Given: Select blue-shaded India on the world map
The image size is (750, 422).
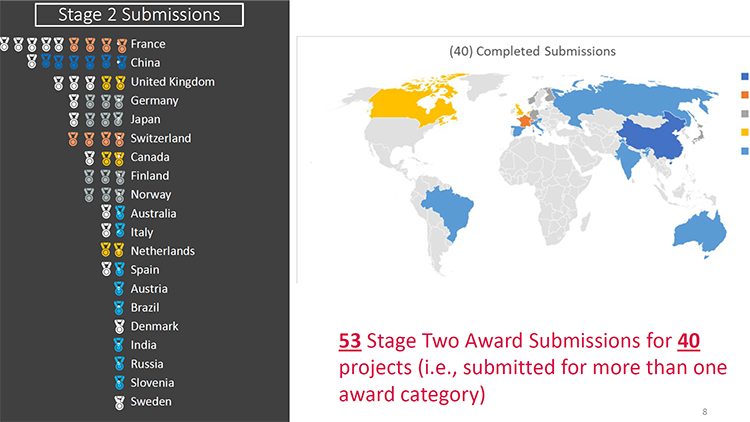Looking at the screenshot, I should point(630,160).
